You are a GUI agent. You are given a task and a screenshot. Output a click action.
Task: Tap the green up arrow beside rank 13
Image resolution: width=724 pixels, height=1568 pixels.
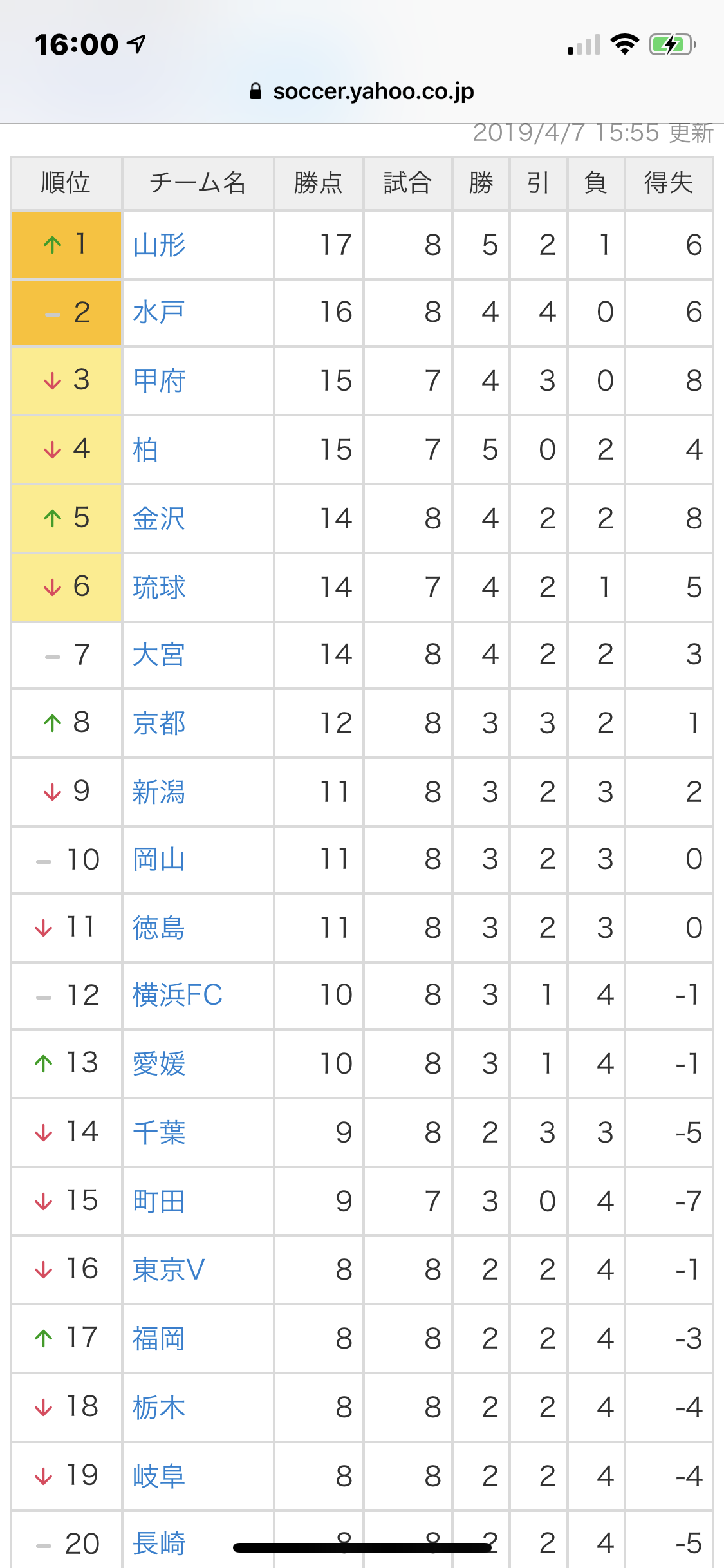pos(43,1063)
